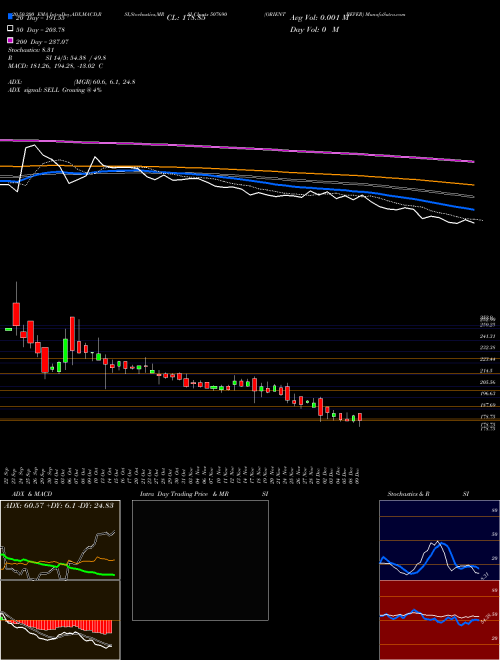The height and width of the screenshot is (660, 500).
Task: Click the red-background RSI chart panel
Action: click(439, 620)
